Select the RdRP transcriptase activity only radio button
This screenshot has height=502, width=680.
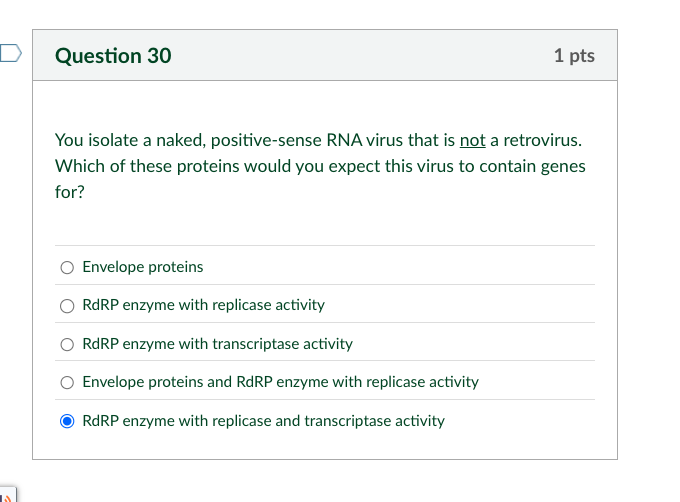(x=67, y=344)
